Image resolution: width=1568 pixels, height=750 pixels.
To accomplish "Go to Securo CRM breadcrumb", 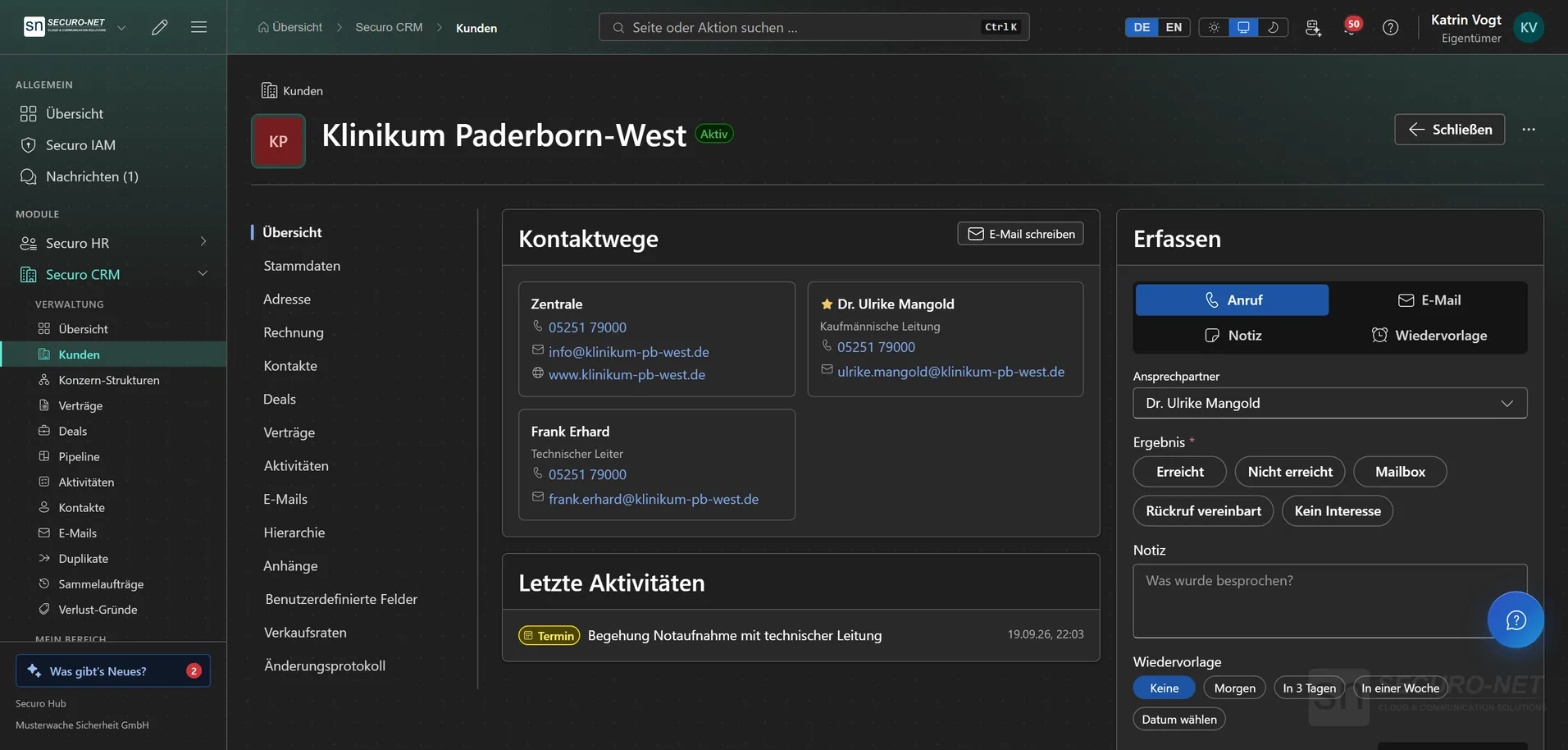I will coord(389,27).
